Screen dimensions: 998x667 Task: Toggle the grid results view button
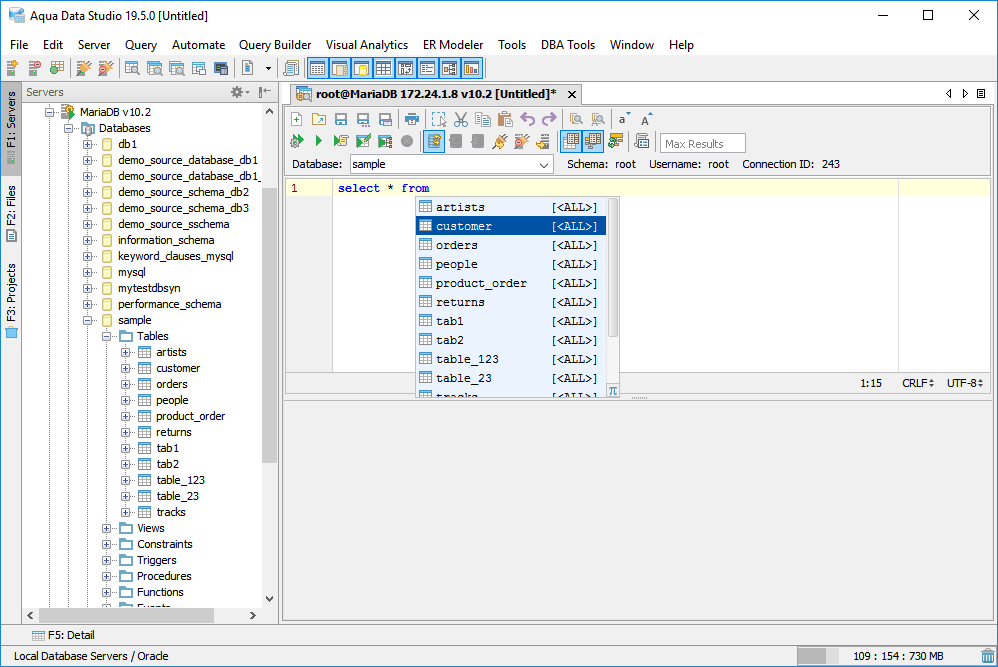pyautogui.click(x=571, y=141)
